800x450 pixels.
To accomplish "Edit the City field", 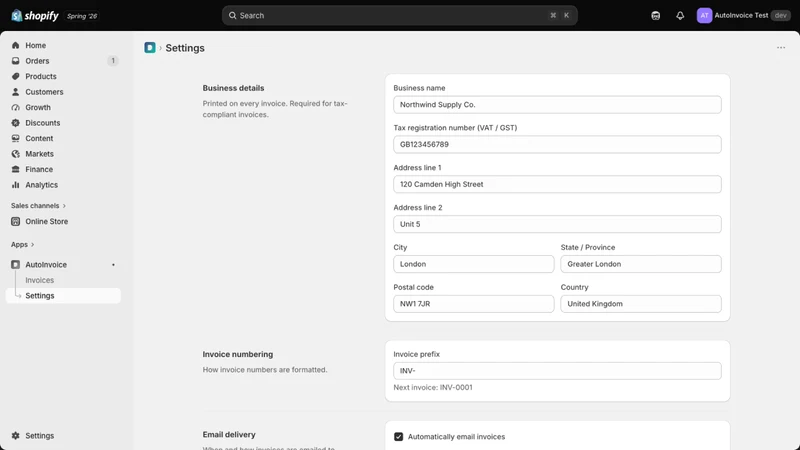I will coord(473,264).
